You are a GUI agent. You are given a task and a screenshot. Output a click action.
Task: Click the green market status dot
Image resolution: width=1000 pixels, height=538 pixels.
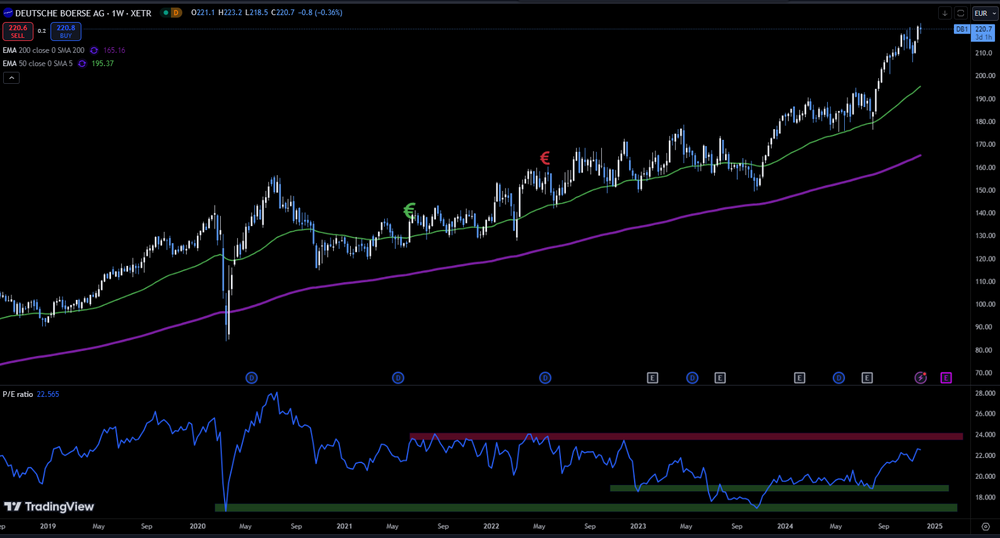[164, 13]
